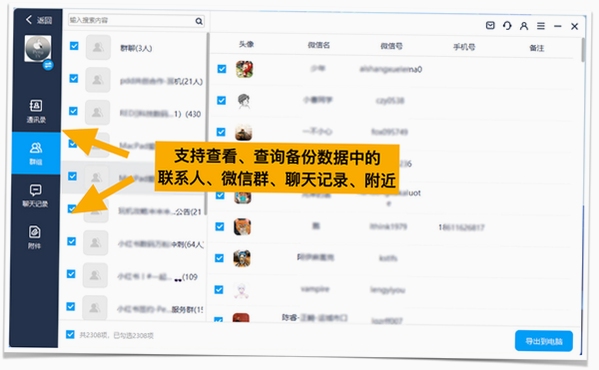Click the avatar in the fox095749 row
The height and width of the screenshot is (370, 599).
[x=243, y=132]
